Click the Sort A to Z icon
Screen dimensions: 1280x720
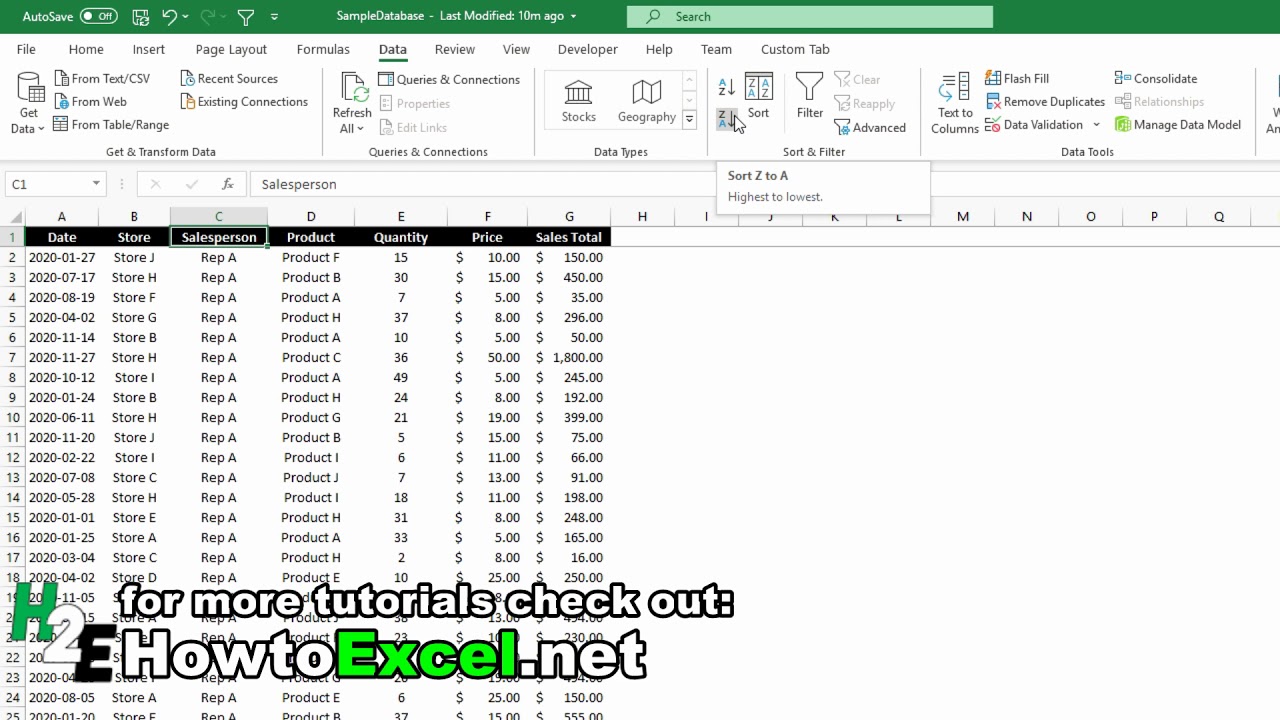726,88
